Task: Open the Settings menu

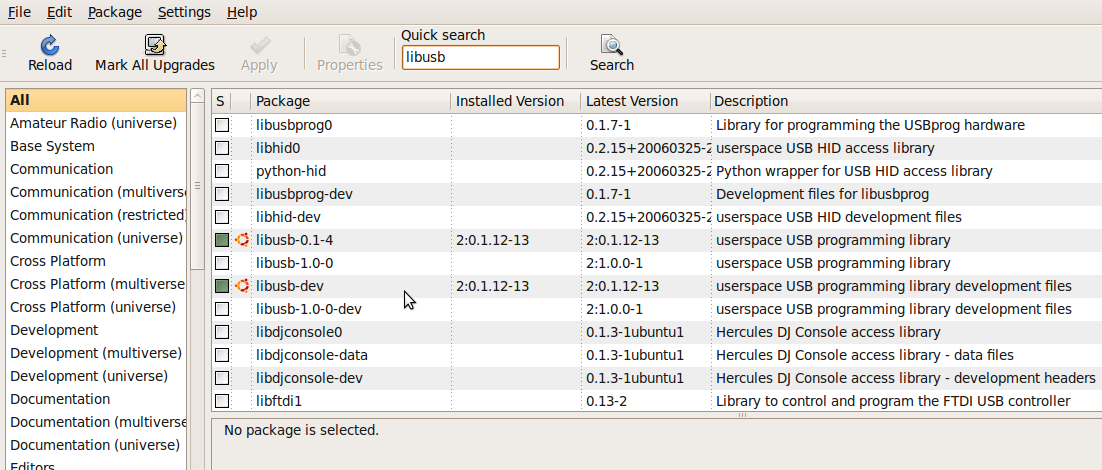Action: coord(184,12)
